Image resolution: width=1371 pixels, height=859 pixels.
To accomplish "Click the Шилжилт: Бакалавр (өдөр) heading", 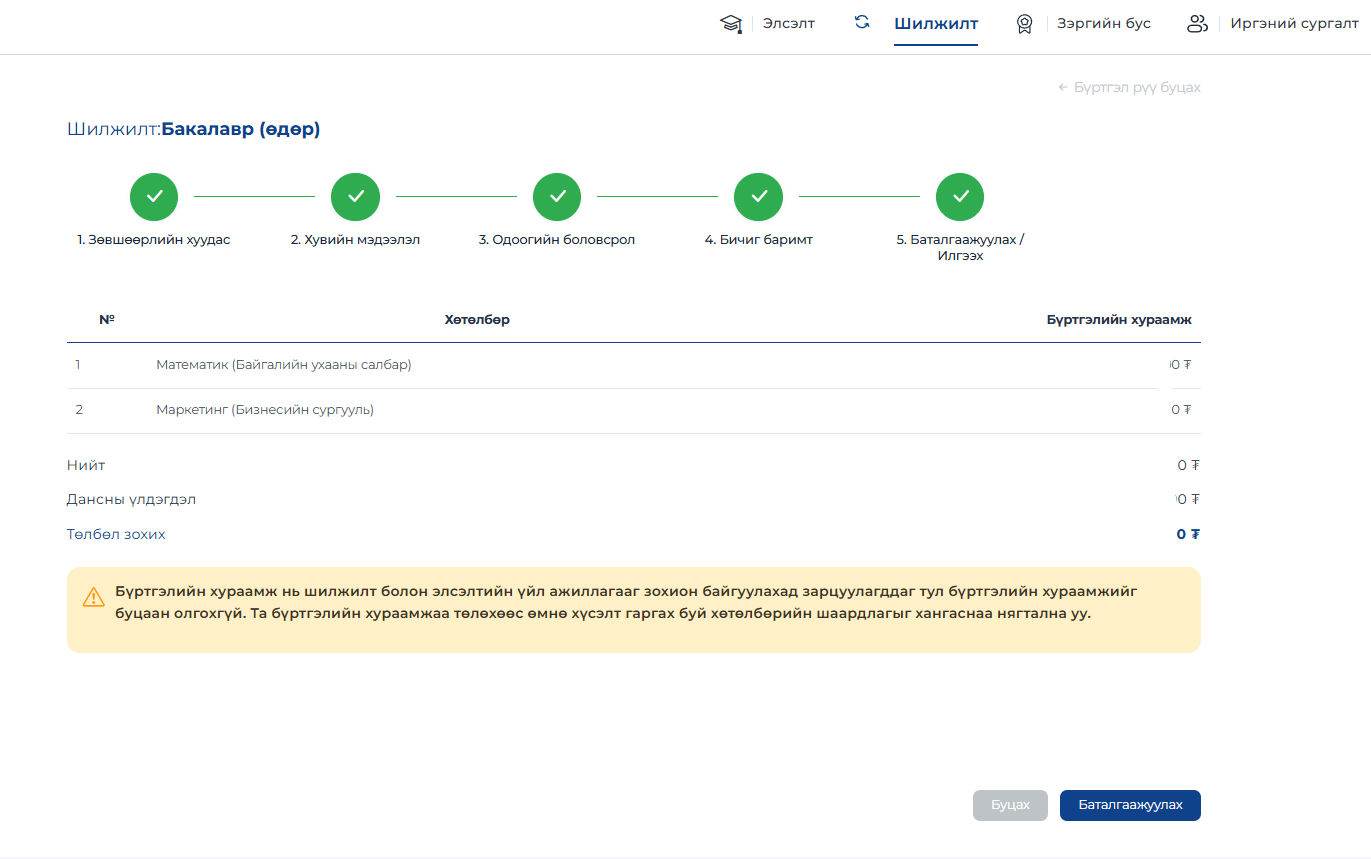I will (194, 129).
